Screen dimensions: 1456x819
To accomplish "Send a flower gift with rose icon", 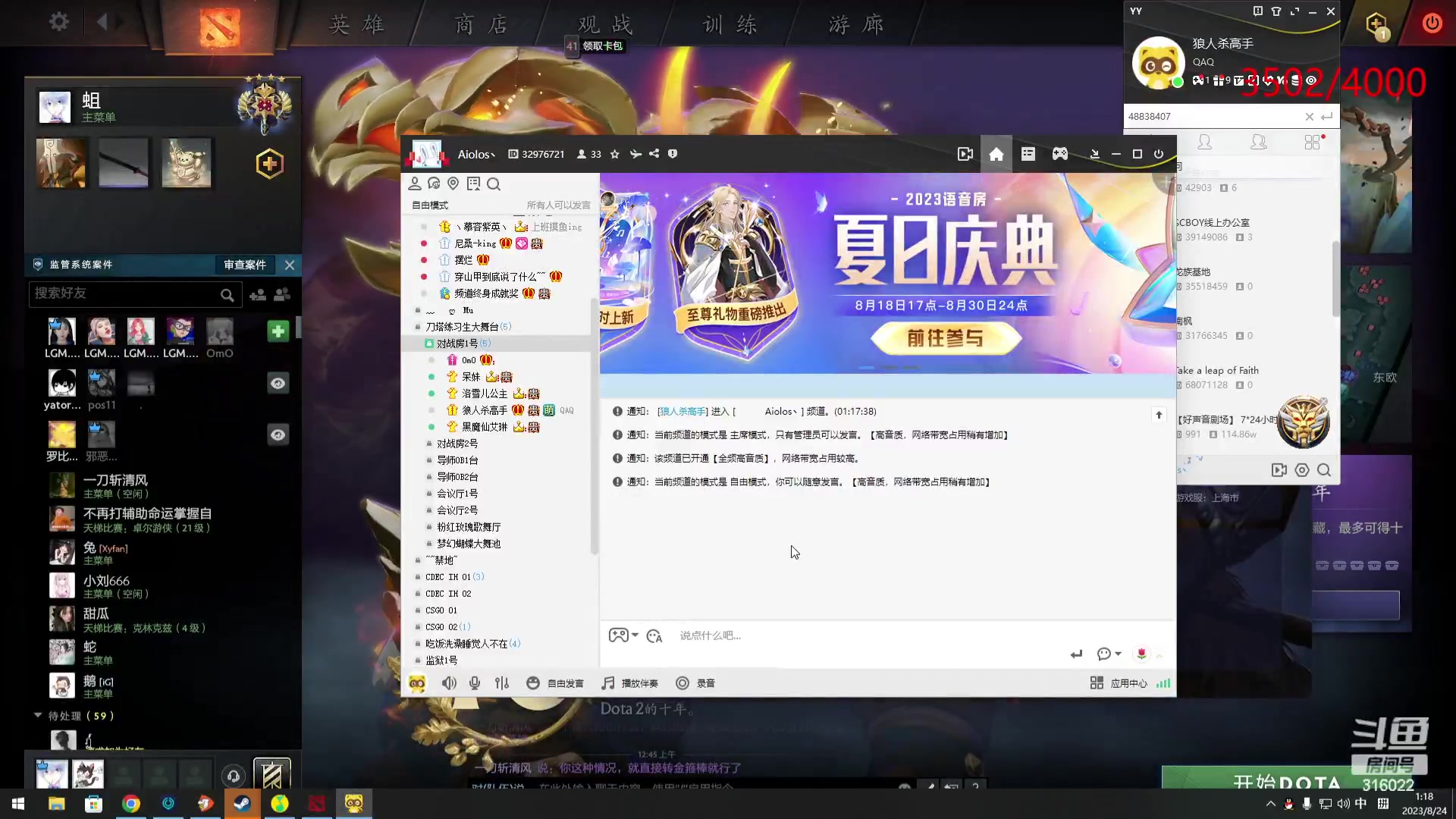I will pos(1141,654).
